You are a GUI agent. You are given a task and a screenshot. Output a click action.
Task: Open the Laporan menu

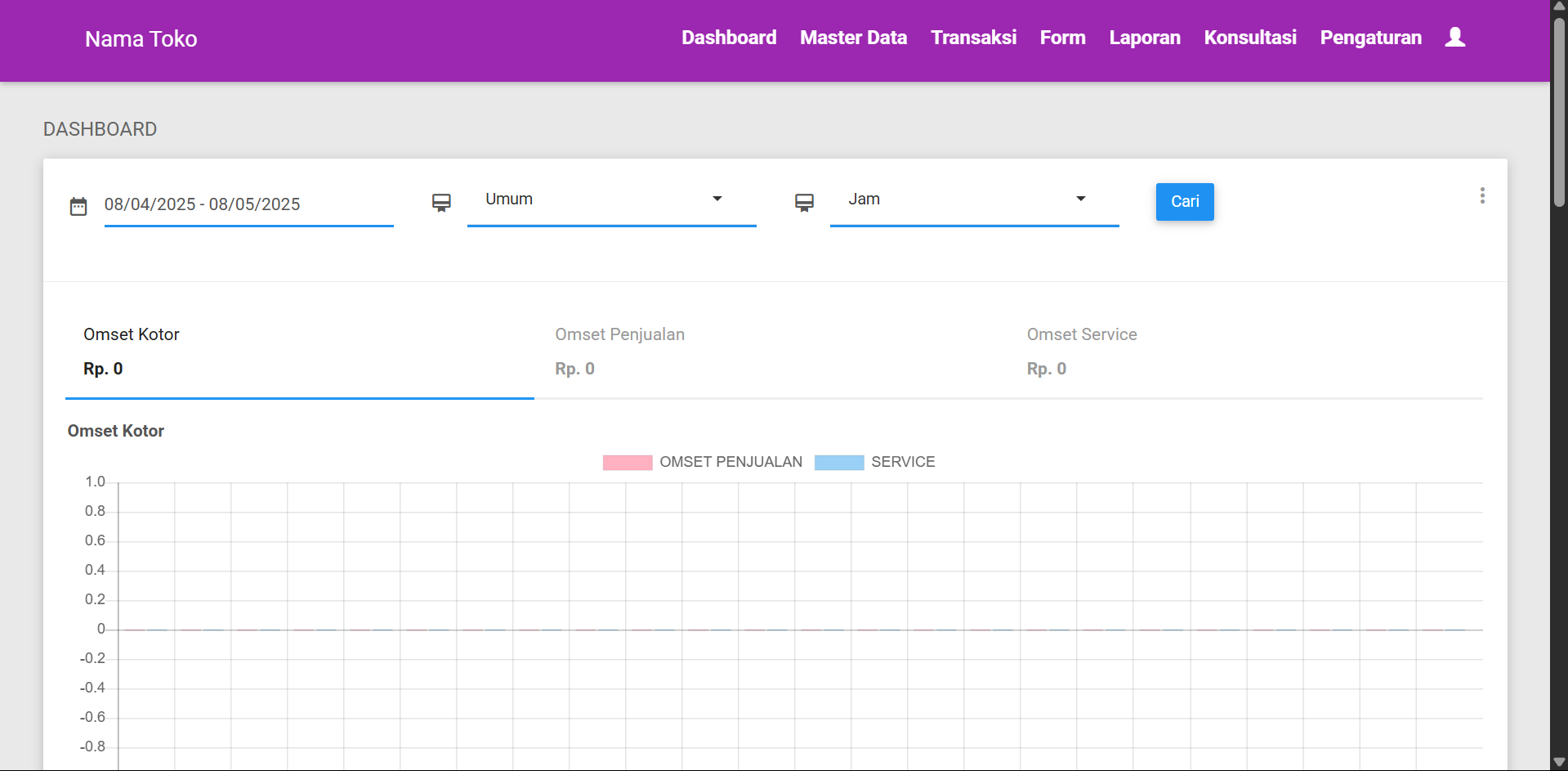pos(1144,38)
